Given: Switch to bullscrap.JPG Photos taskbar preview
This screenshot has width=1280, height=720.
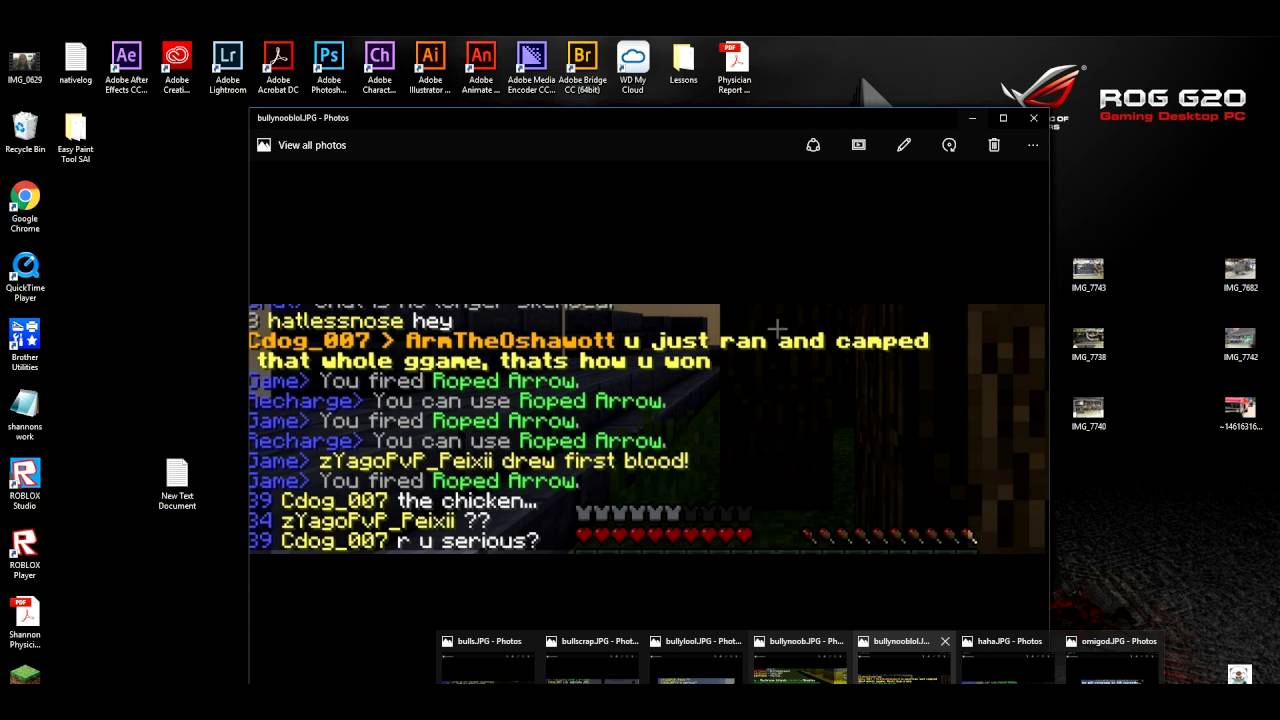Looking at the screenshot, I should tap(591, 658).
